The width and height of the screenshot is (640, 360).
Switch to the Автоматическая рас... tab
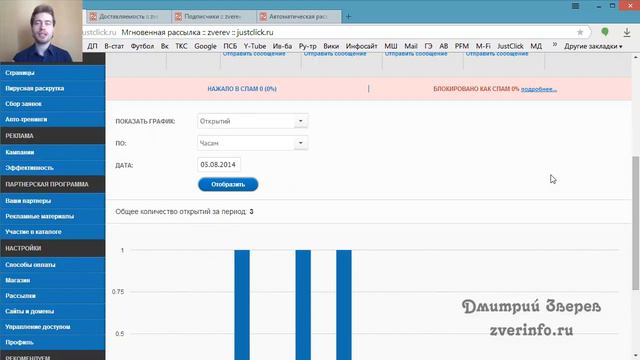(x=298, y=17)
